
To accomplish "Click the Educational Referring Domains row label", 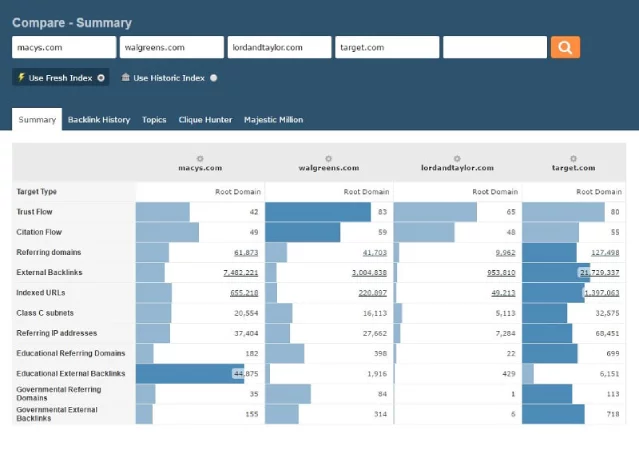I will pyautogui.click(x=71, y=353).
